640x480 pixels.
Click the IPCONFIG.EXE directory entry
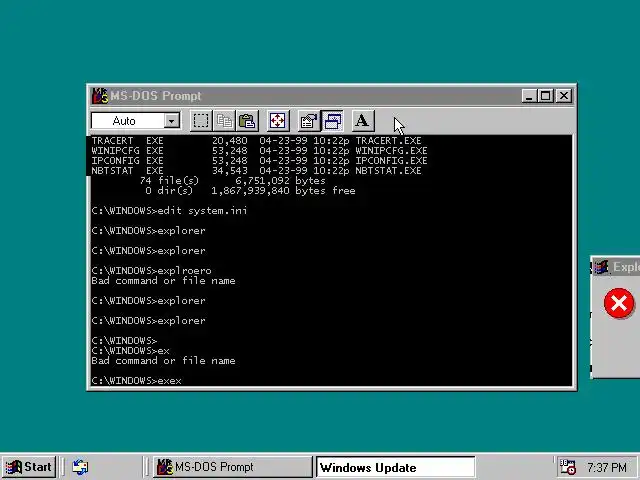(x=259, y=161)
